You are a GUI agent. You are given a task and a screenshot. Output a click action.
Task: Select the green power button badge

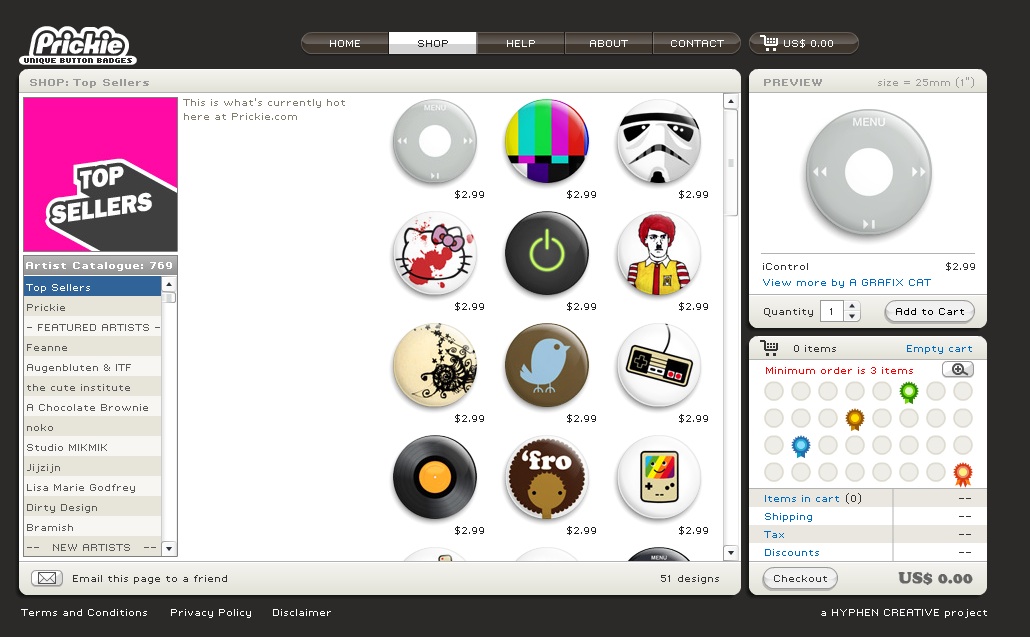click(x=547, y=253)
